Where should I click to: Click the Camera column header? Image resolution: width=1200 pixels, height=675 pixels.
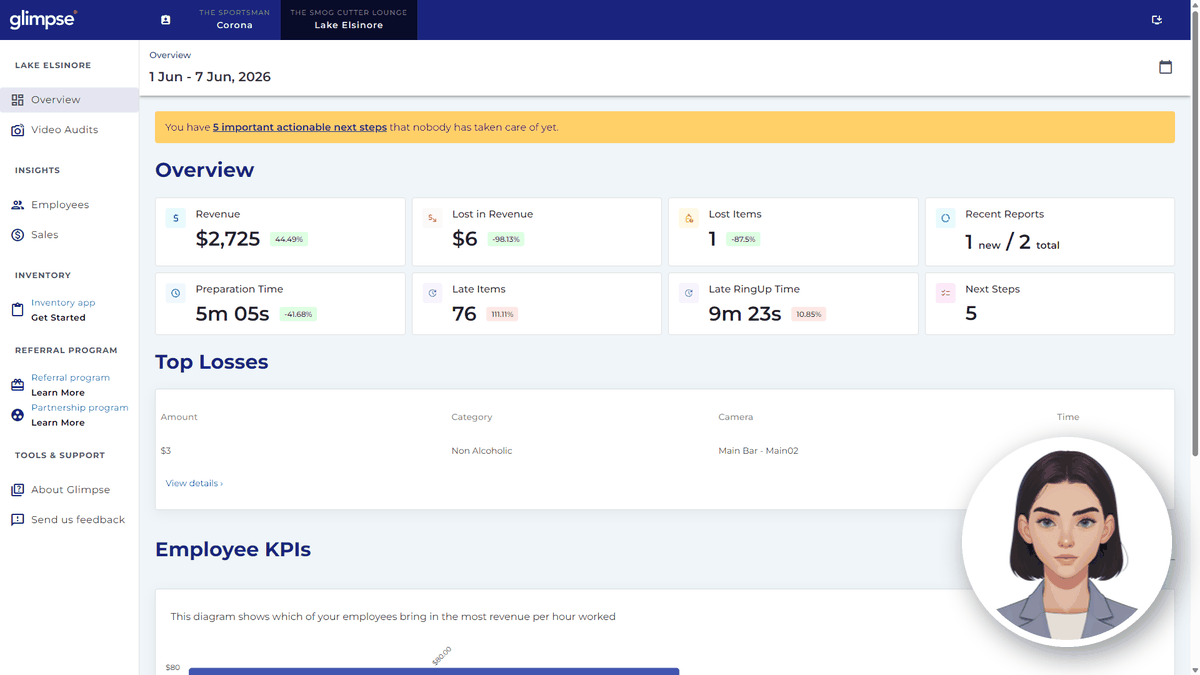(x=735, y=417)
